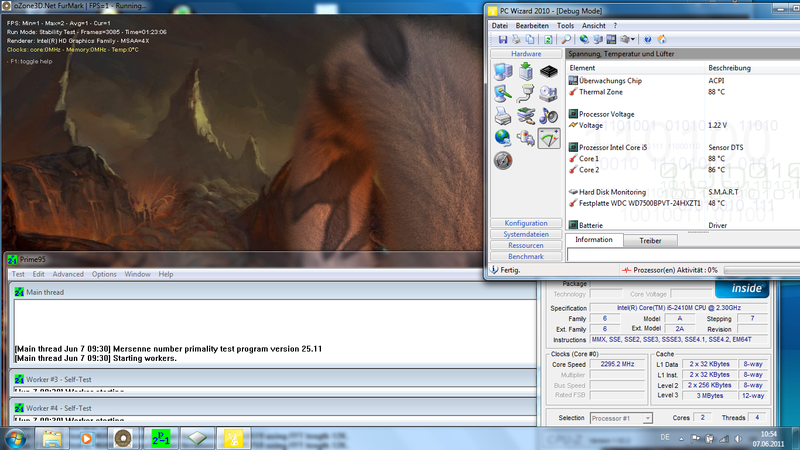Open the toolbar dropdown with gray device icon
800x450 pixels.
pos(628,39)
